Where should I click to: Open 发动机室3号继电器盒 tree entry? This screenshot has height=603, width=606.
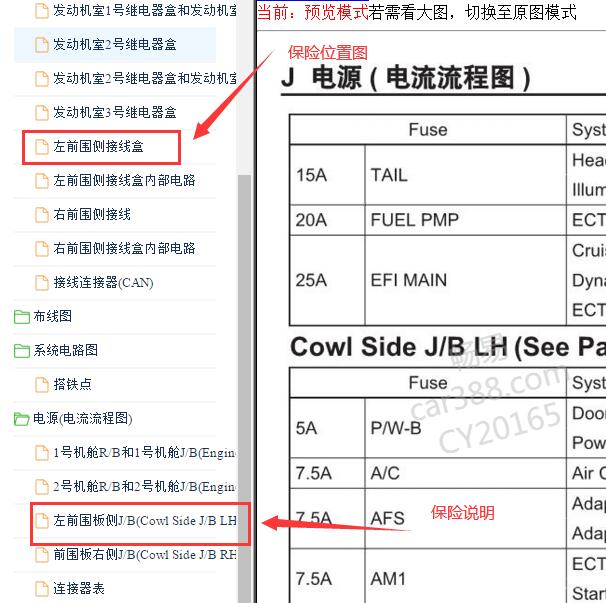[115, 112]
